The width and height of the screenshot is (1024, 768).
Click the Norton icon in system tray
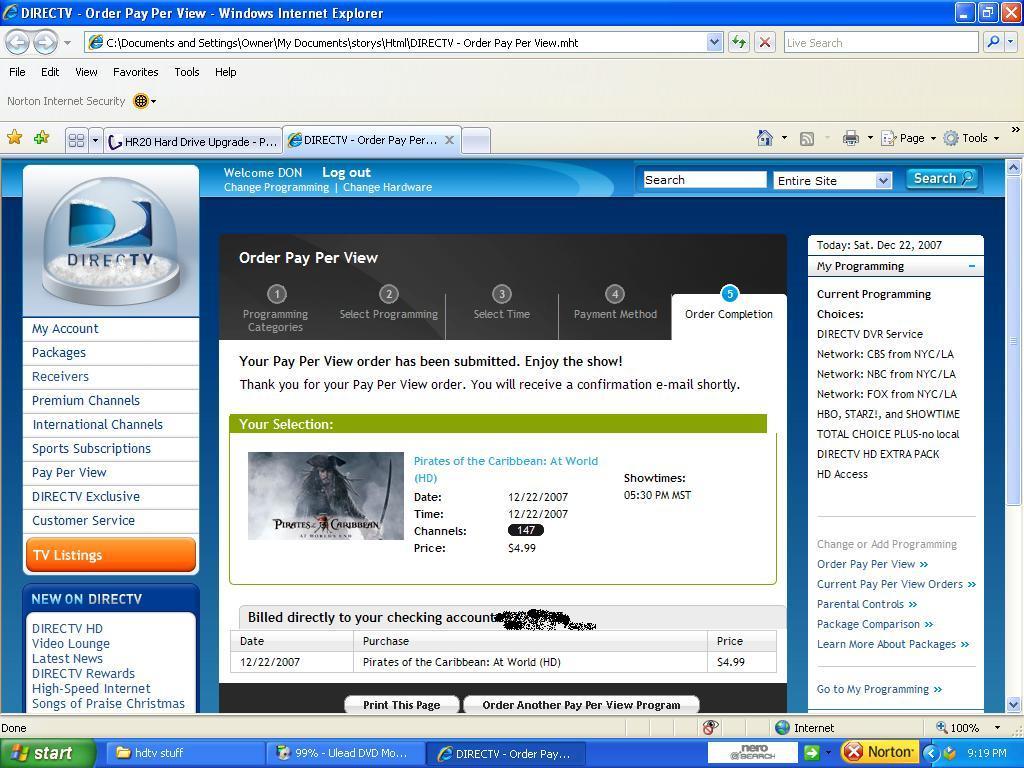point(879,752)
